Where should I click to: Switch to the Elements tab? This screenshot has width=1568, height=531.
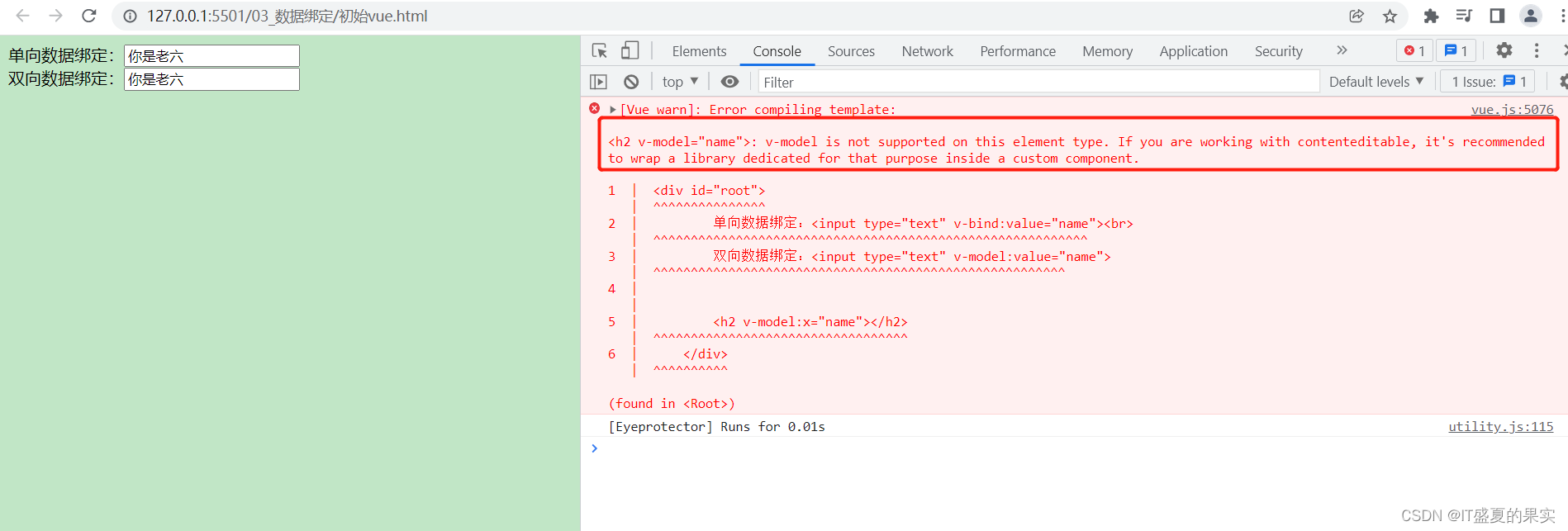tap(699, 51)
